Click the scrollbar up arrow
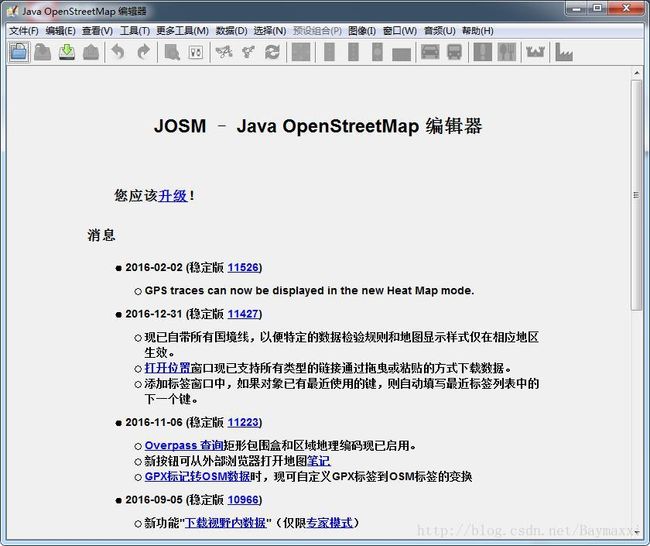Screen dimensions: 650x546 pyautogui.click(x=637, y=73)
